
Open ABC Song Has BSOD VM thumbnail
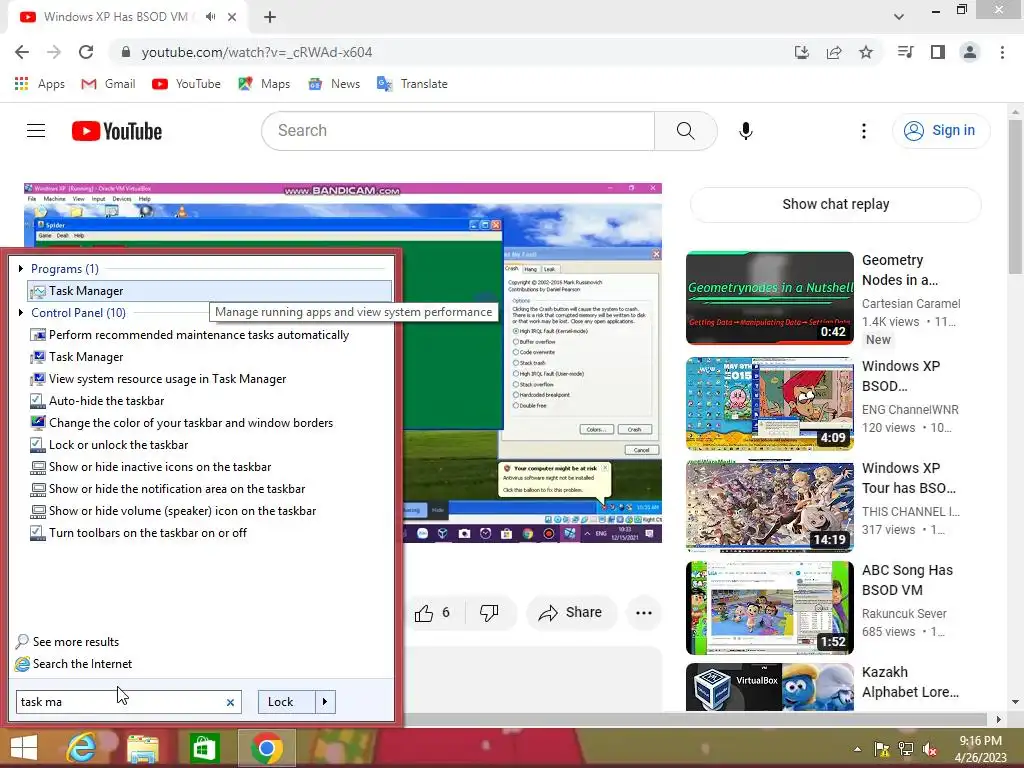pos(770,608)
